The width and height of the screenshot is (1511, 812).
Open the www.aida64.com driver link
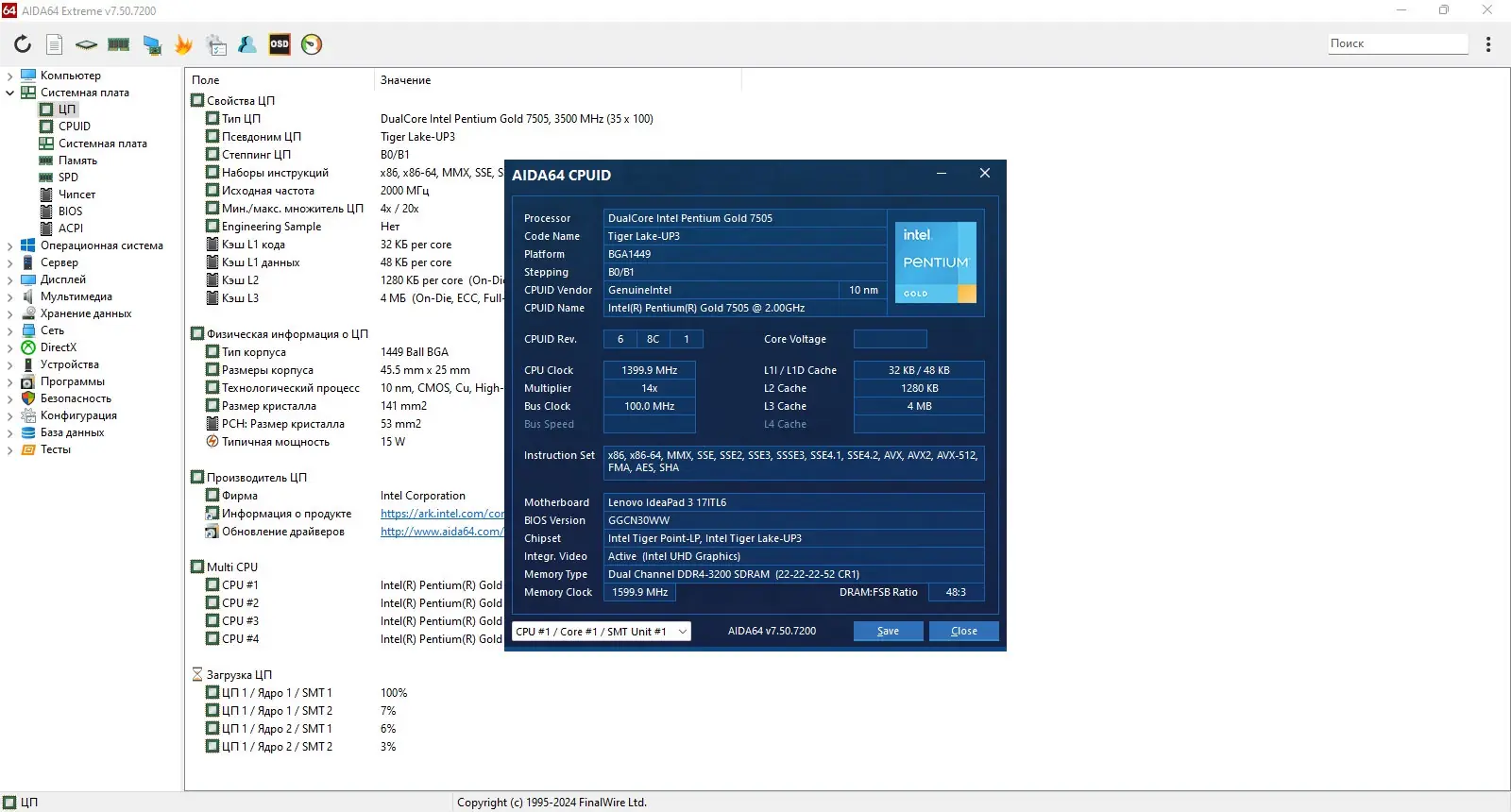click(x=442, y=532)
